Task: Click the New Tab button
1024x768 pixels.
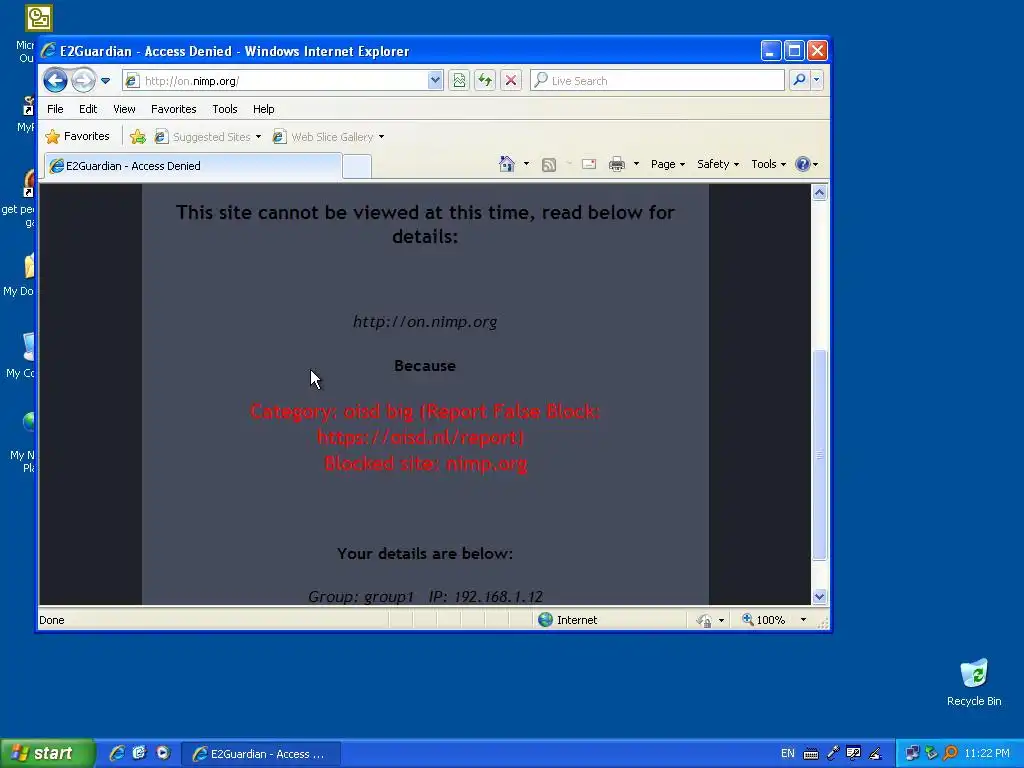Action: pyautogui.click(x=357, y=167)
